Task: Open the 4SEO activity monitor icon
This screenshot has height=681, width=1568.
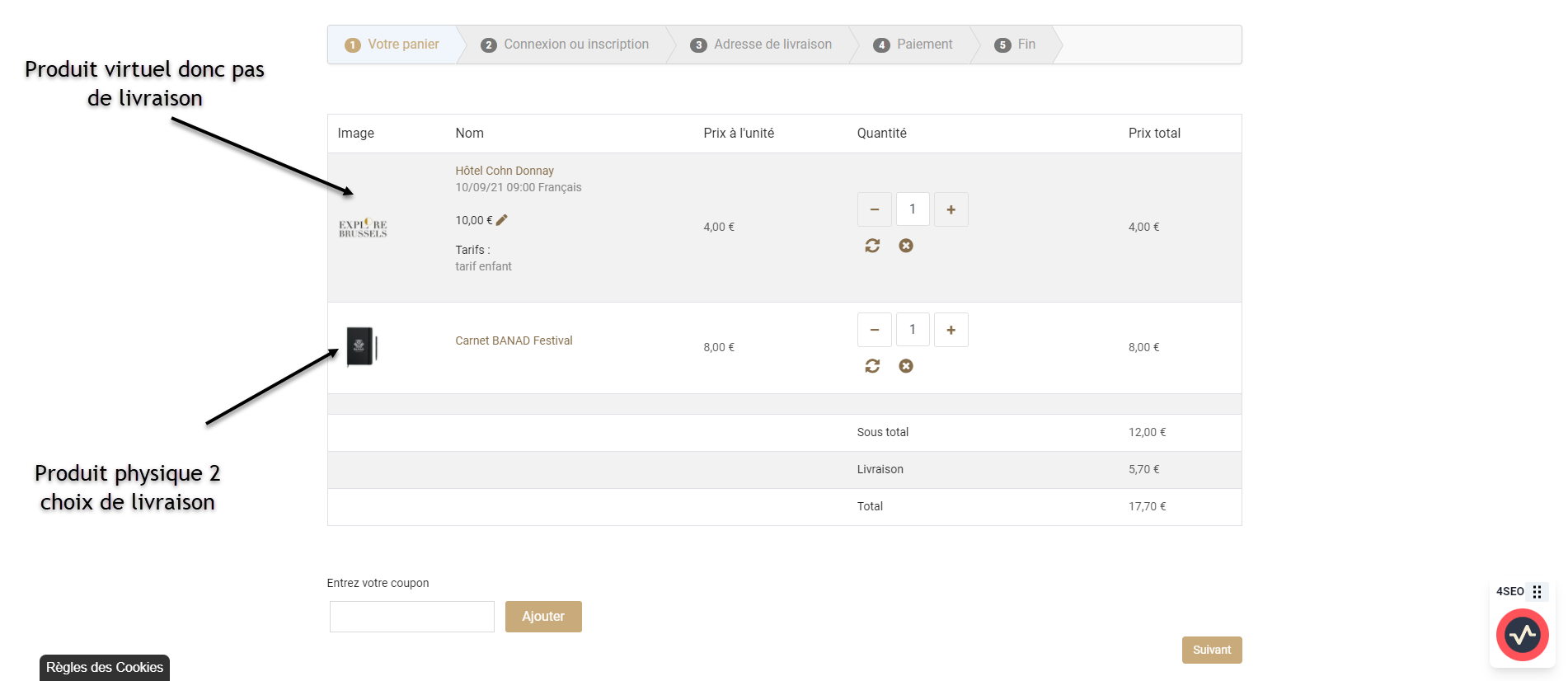Action: 1522,635
